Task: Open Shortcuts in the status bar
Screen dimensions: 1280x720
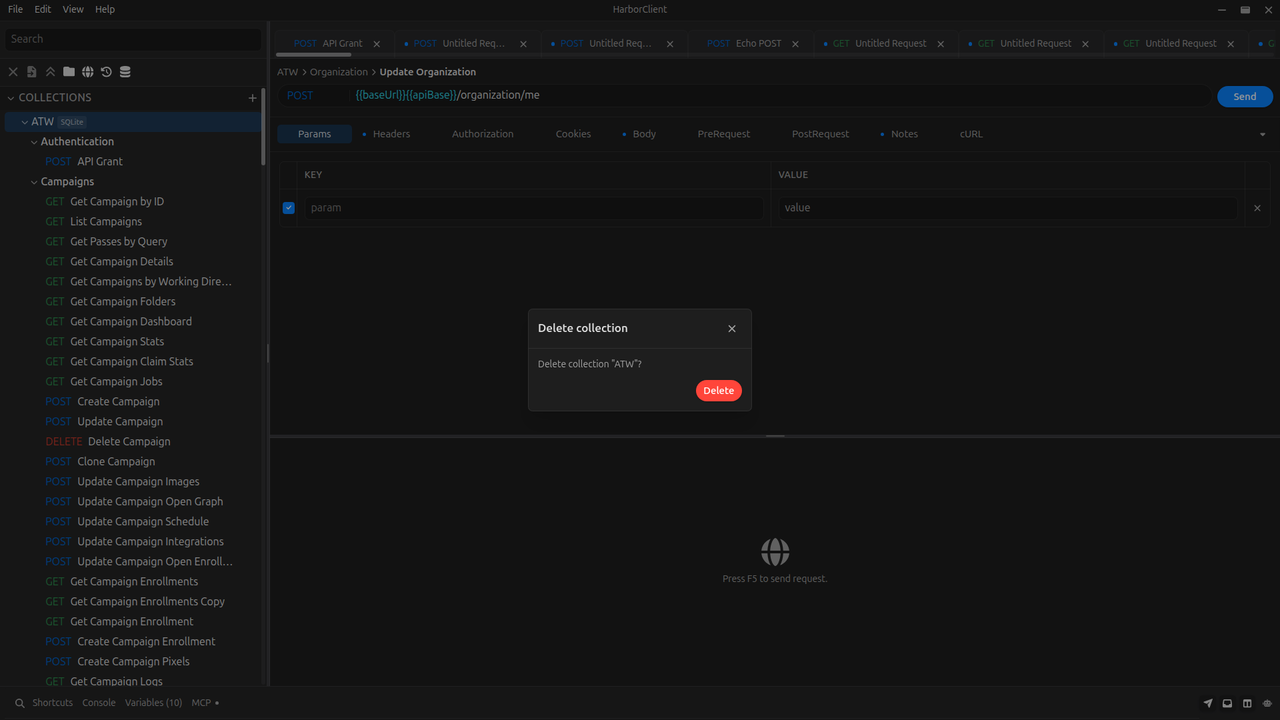Action: pos(52,703)
